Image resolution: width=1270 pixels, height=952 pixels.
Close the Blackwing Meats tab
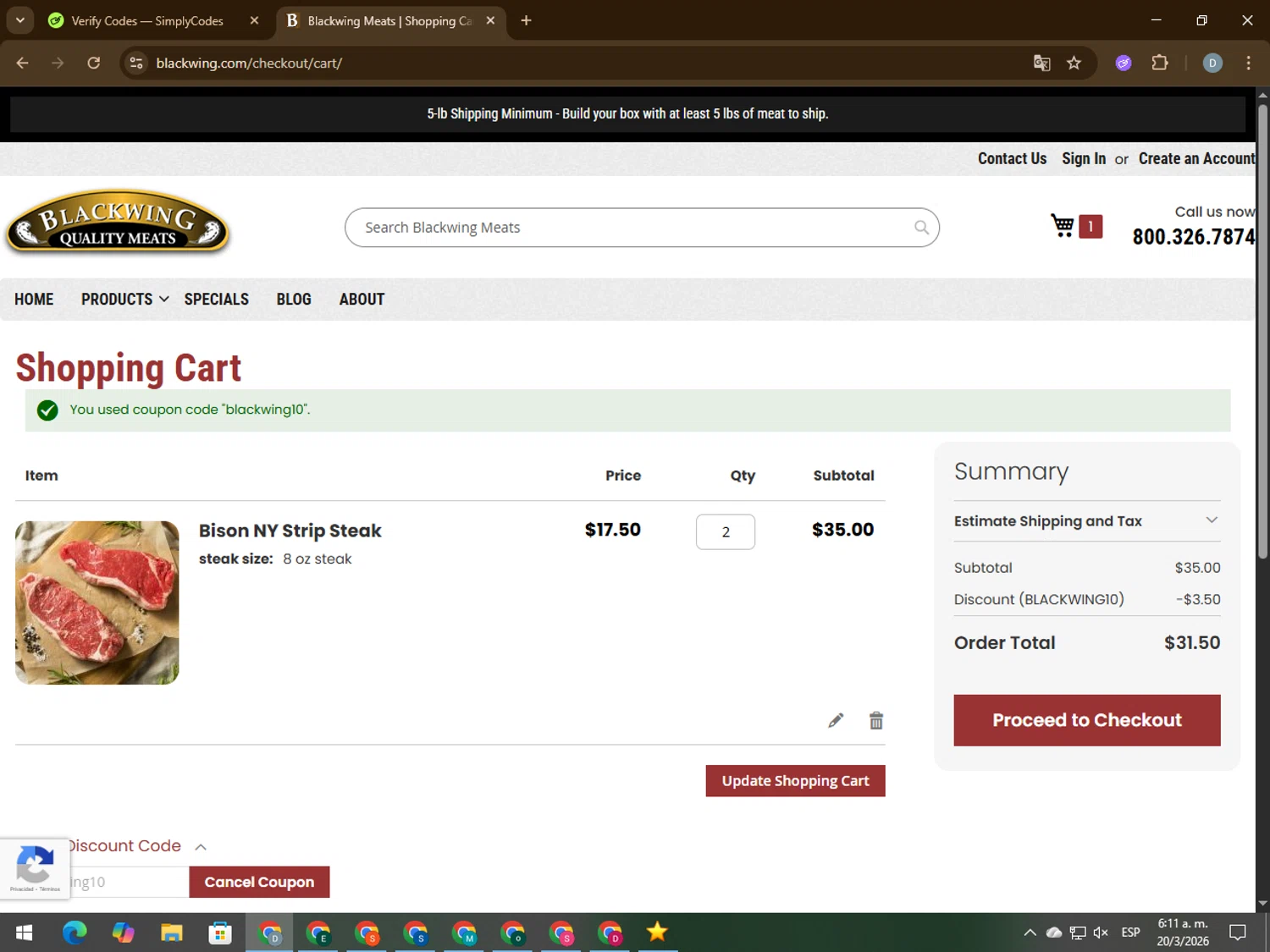pos(490,20)
